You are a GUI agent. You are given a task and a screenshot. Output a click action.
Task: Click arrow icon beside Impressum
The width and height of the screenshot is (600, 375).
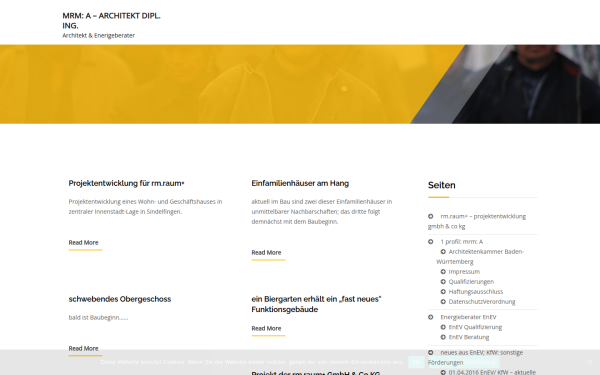[443, 272]
